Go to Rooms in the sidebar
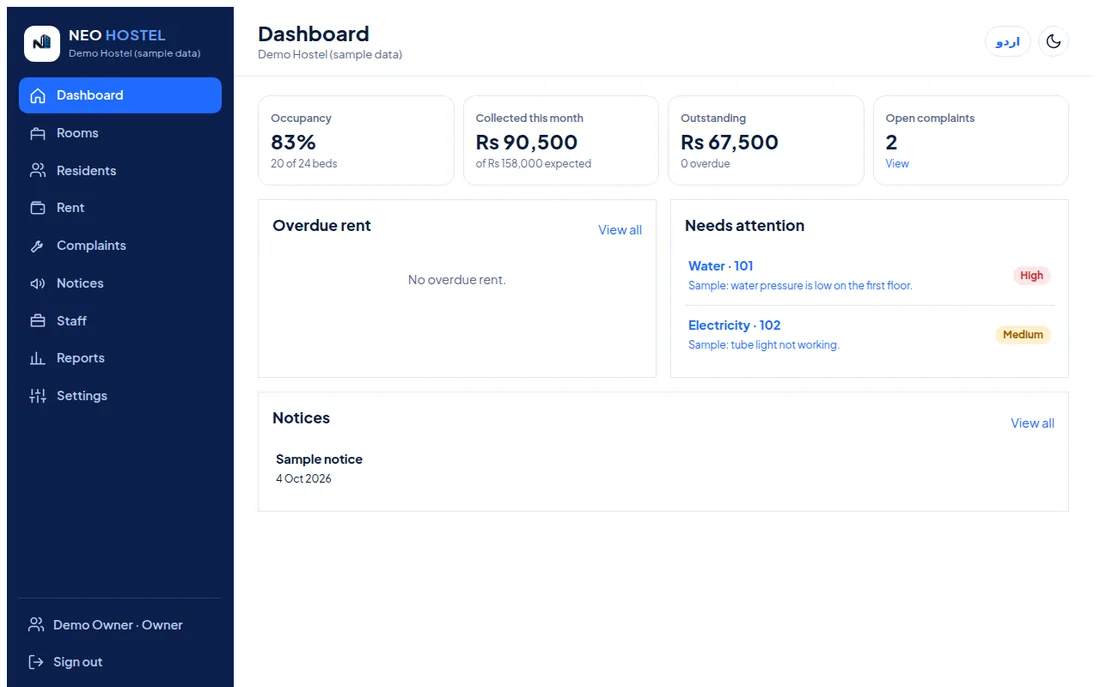 click(x=120, y=133)
